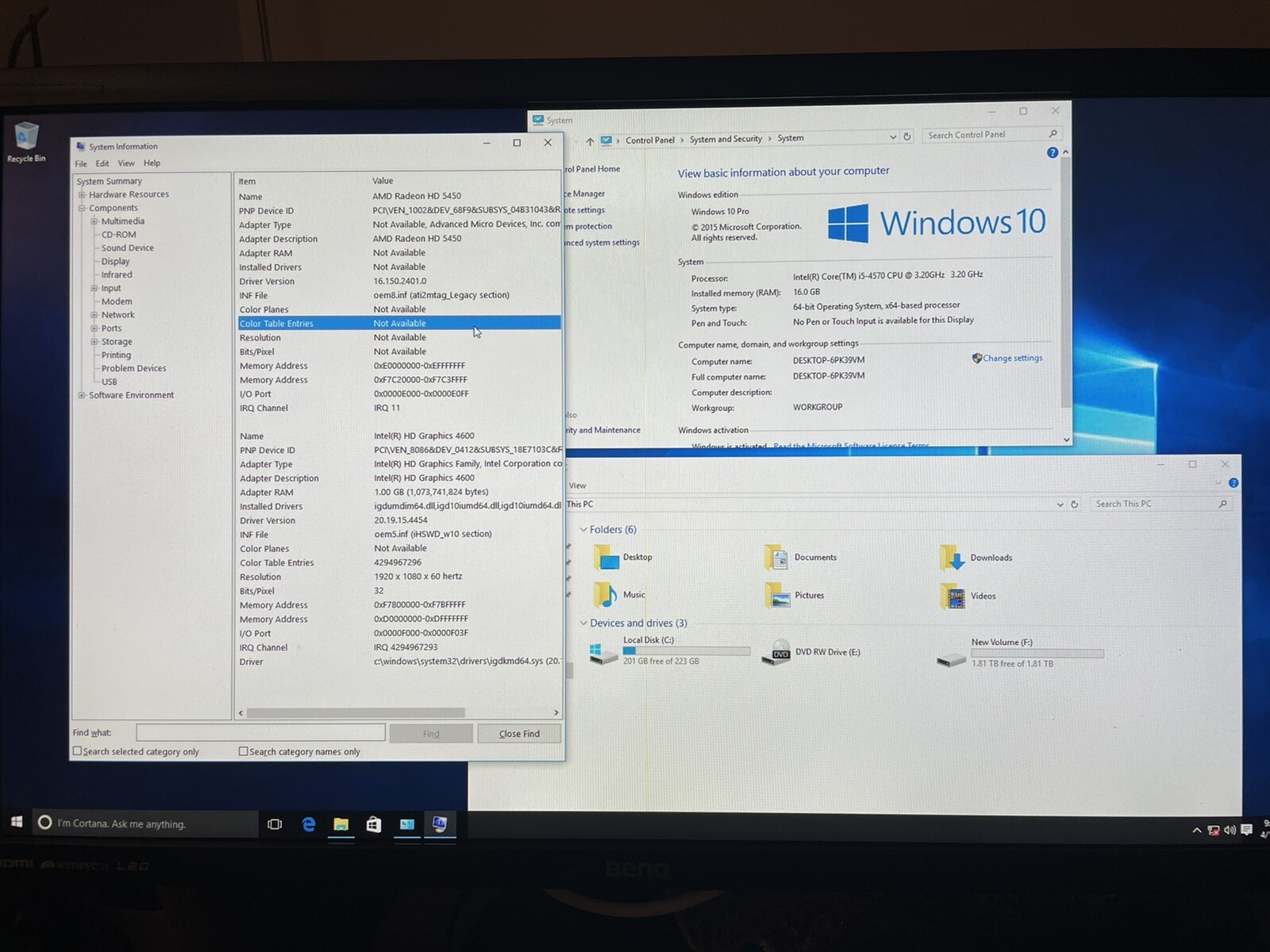The height and width of the screenshot is (952, 1270).
Task: Open the Action Center notification icon
Action: 1246,830
